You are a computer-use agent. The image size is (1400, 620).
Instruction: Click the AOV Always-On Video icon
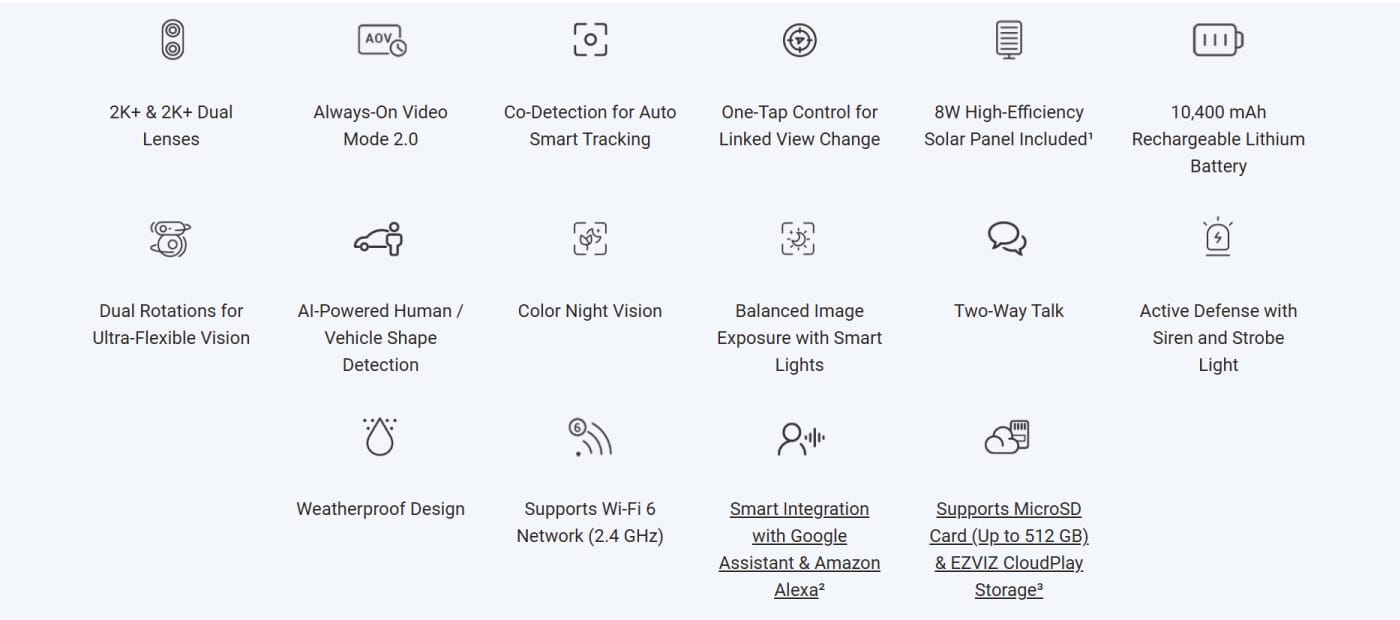pyautogui.click(x=382, y=40)
